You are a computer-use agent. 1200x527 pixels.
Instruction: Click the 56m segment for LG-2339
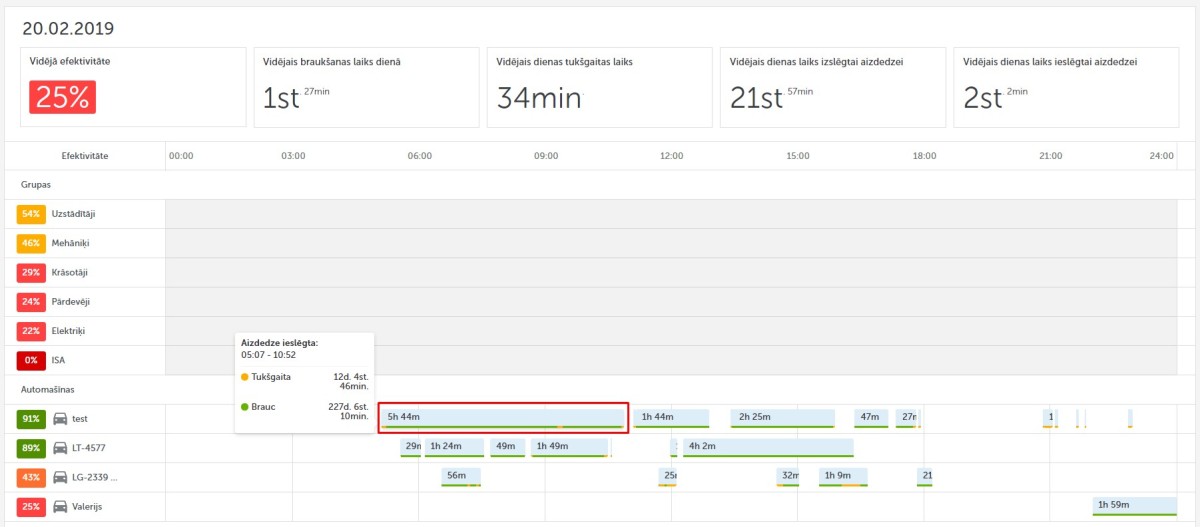[461, 476]
